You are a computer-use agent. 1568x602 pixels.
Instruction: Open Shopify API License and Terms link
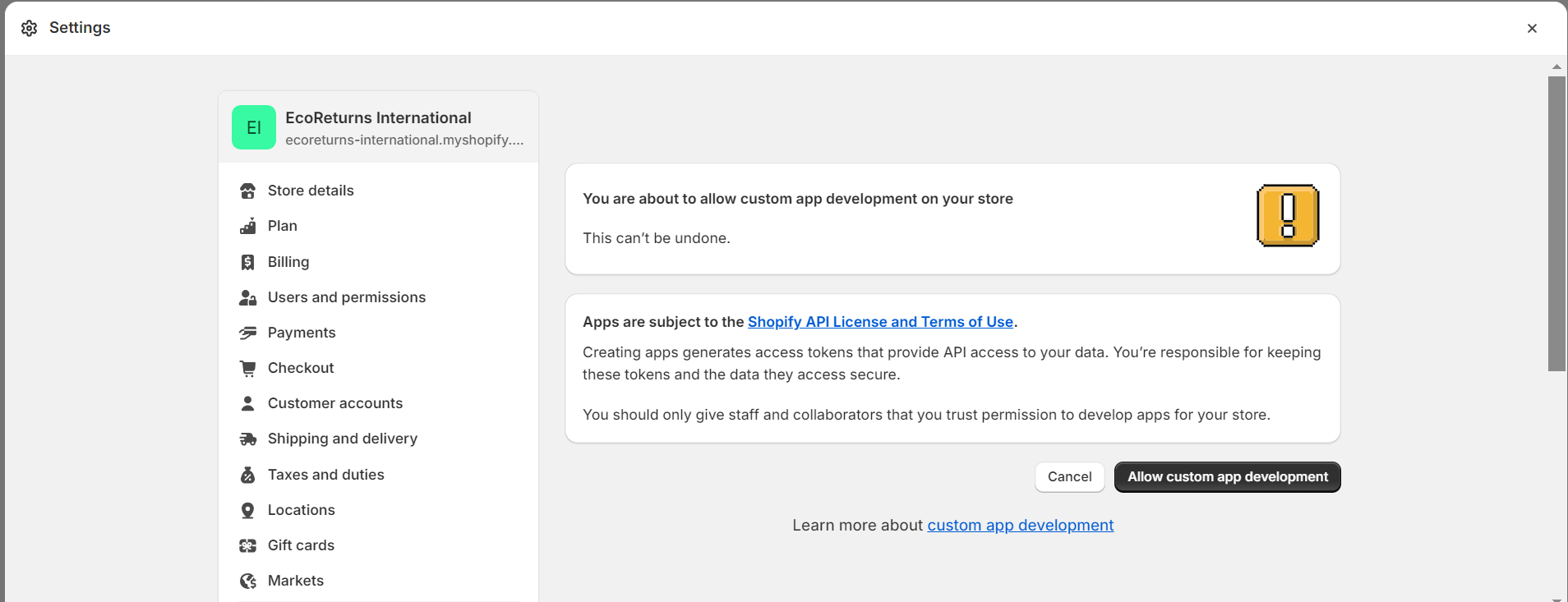pyautogui.click(x=880, y=322)
